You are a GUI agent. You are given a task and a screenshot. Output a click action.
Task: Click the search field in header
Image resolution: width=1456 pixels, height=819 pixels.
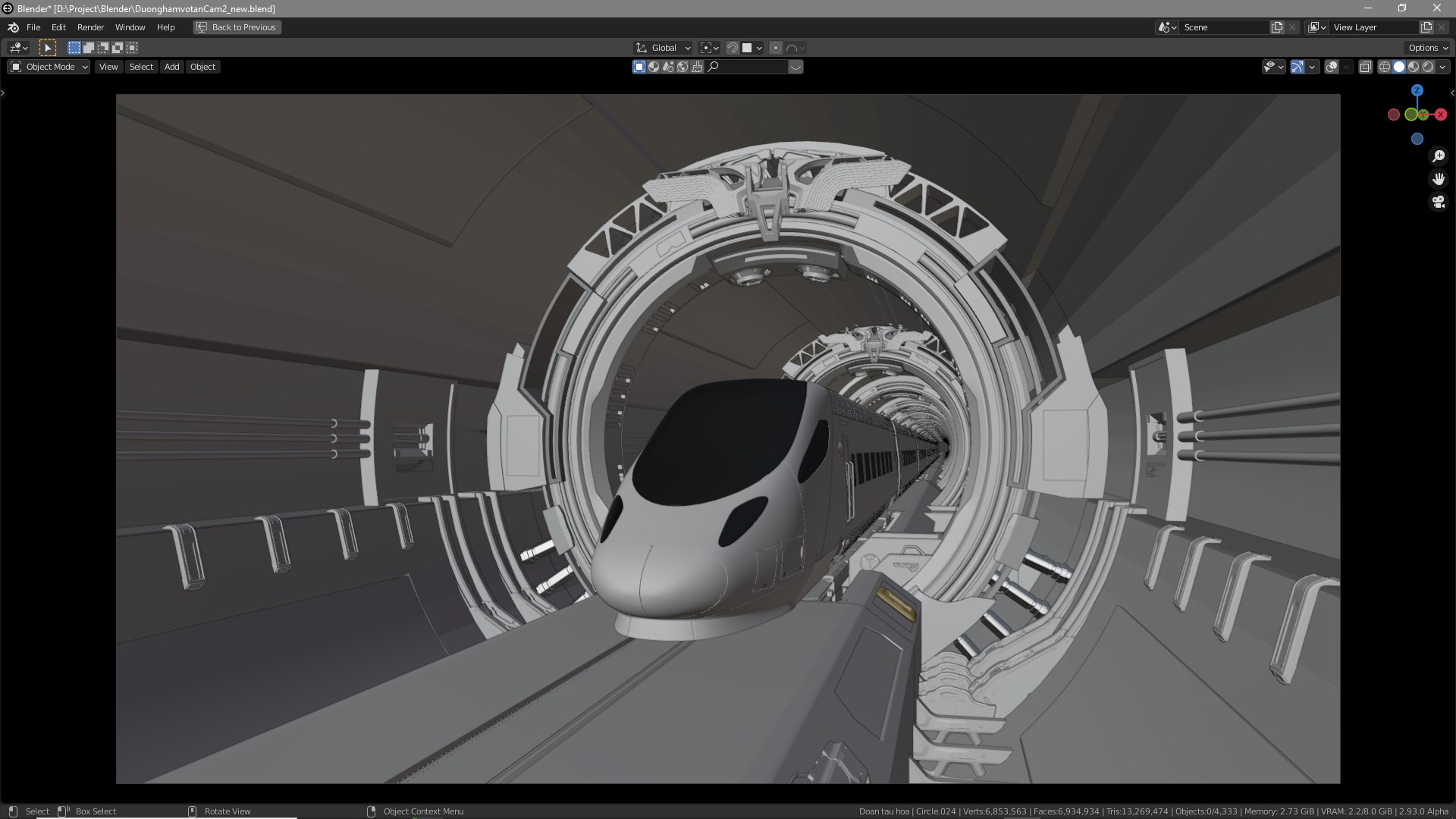pyautogui.click(x=747, y=67)
